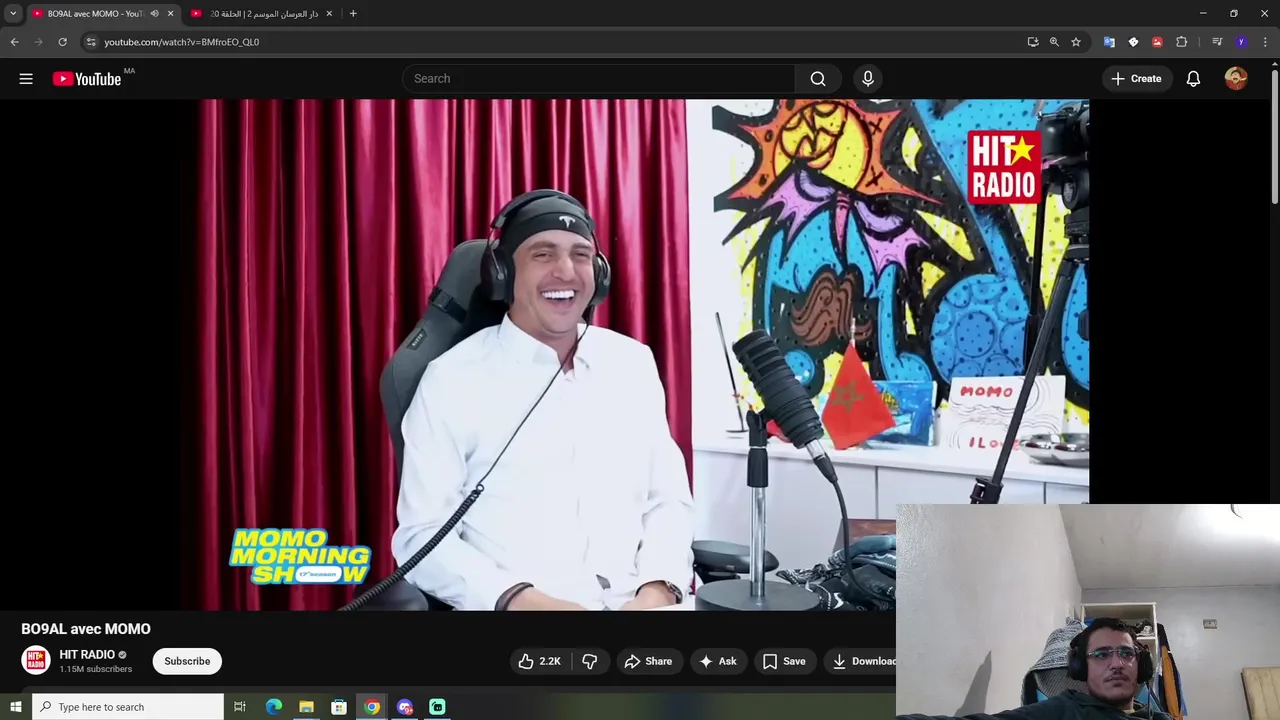Image resolution: width=1280 pixels, height=720 pixels.
Task: Start voice search with the microphone
Action: [867, 79]
